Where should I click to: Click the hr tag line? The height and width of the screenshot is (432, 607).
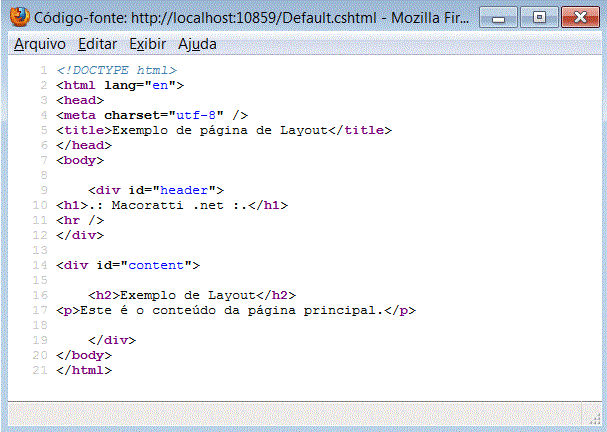click(x=80, y=221)
